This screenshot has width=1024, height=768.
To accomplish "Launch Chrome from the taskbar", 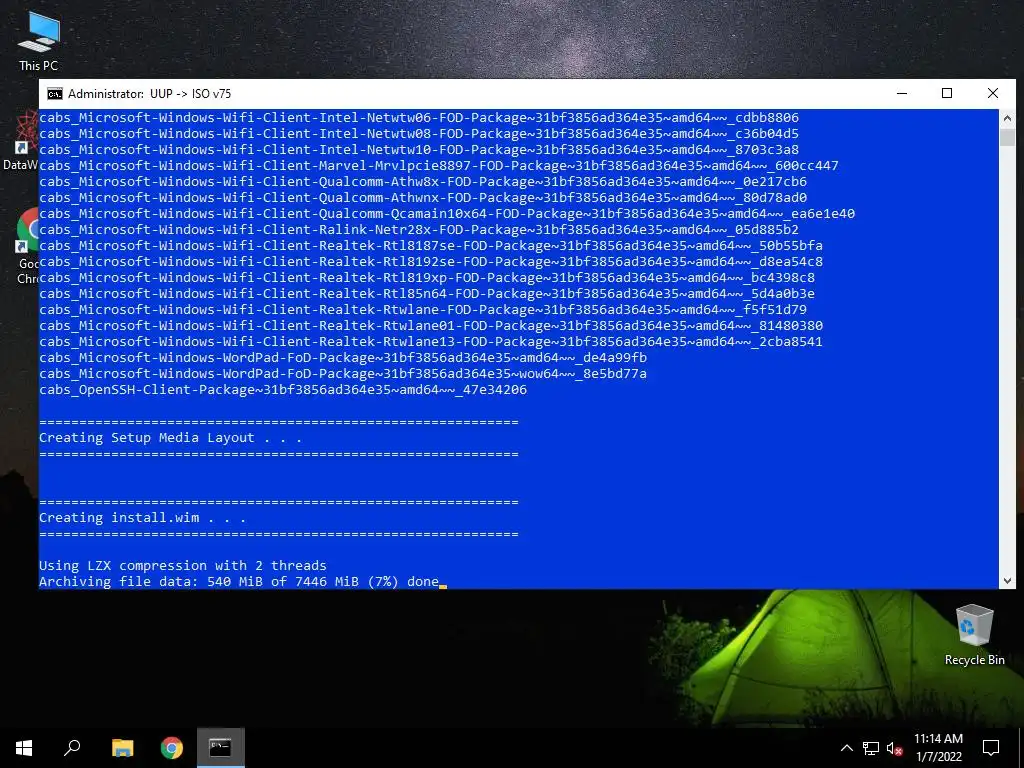I will [172, 748].
